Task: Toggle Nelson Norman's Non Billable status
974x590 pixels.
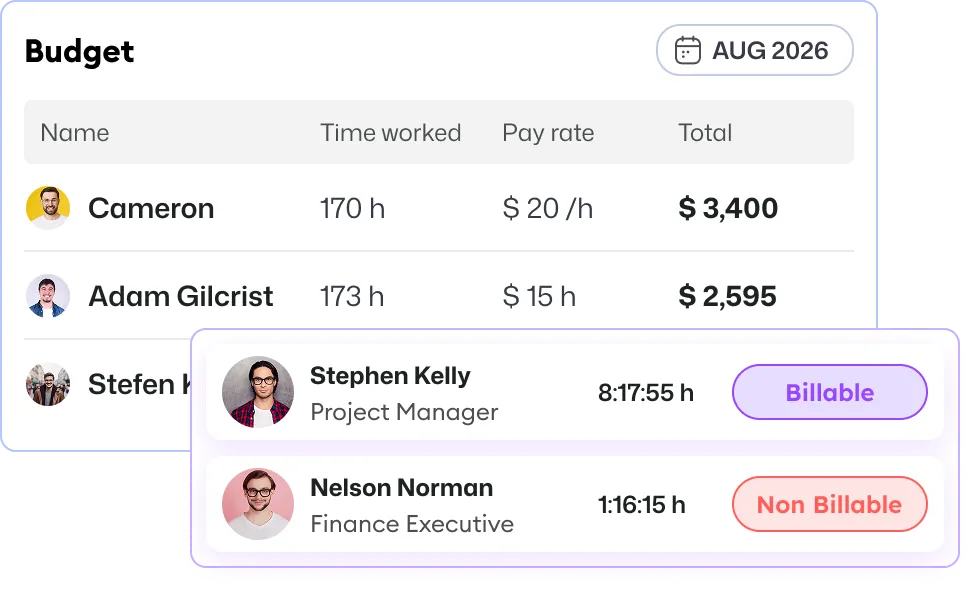Action: coord(829,504)
